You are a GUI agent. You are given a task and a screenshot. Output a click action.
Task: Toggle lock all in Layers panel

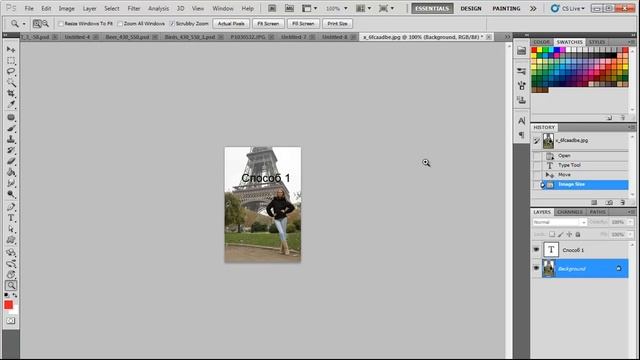tap(578, 234)
